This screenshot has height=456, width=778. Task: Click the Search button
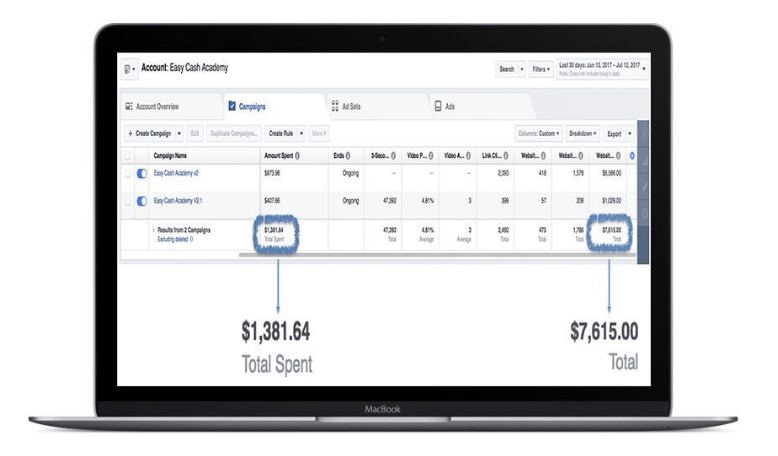507,69
